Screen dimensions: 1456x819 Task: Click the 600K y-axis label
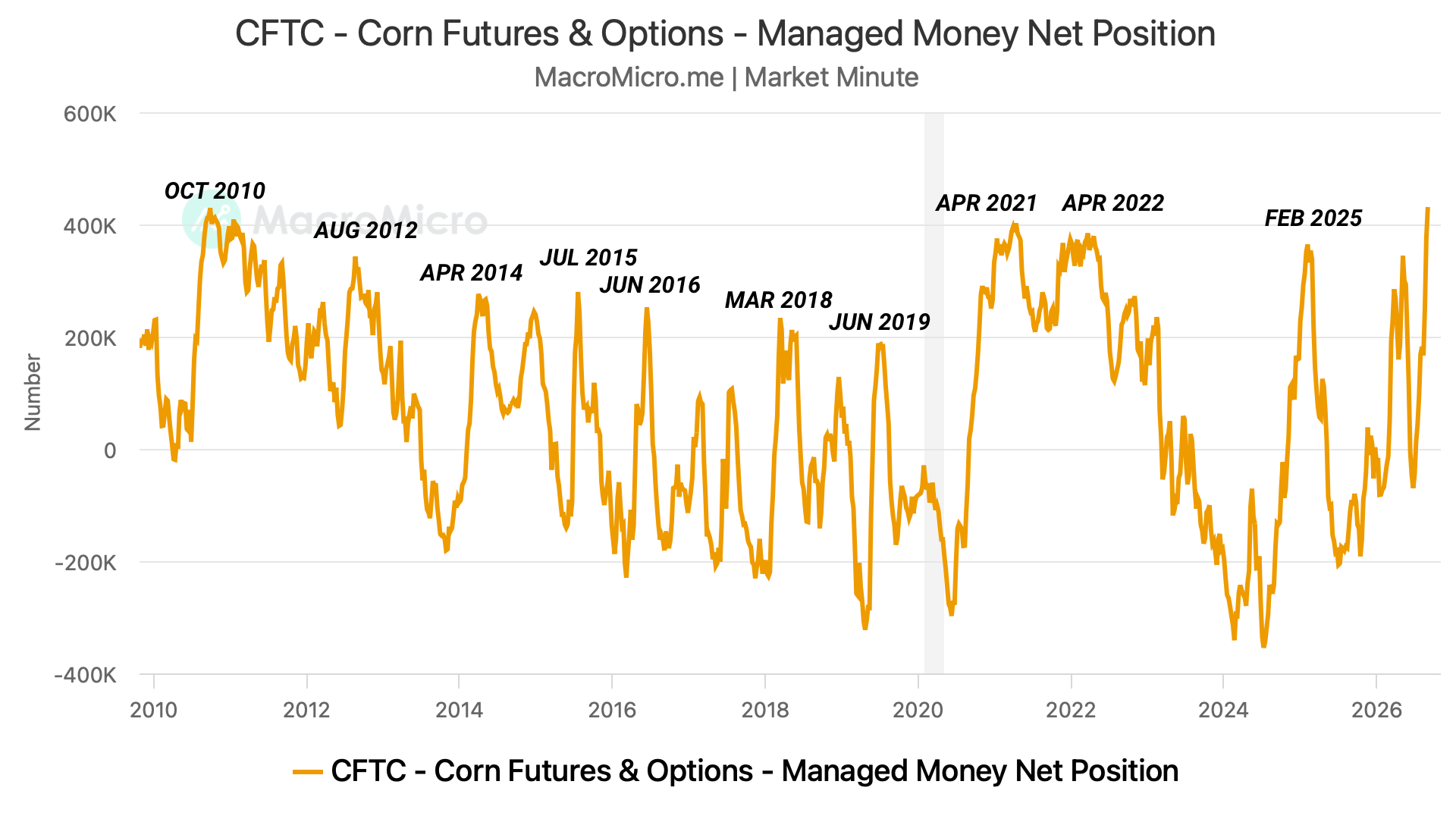coord(90,115)
